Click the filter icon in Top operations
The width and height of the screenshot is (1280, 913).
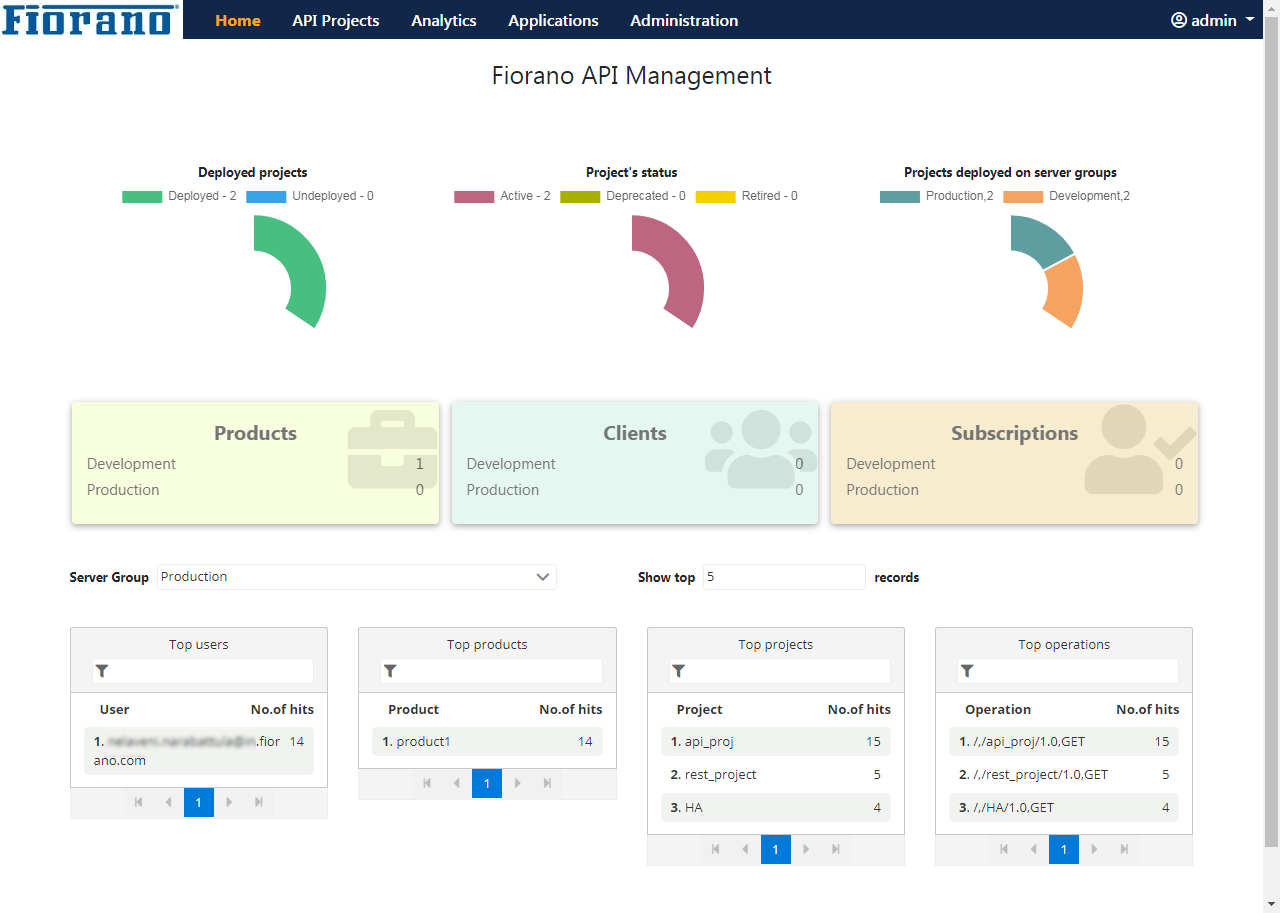click(x=967, y=671)
